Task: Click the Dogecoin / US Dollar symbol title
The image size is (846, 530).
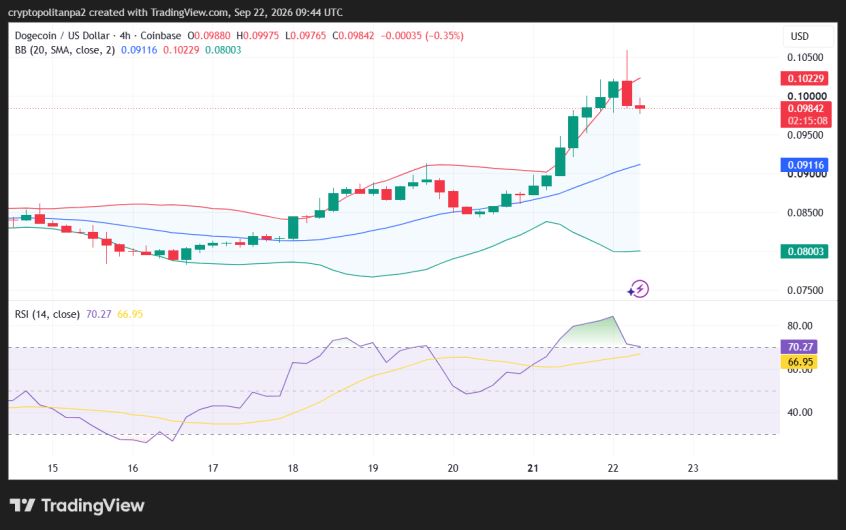Action: tap(62, 36)
